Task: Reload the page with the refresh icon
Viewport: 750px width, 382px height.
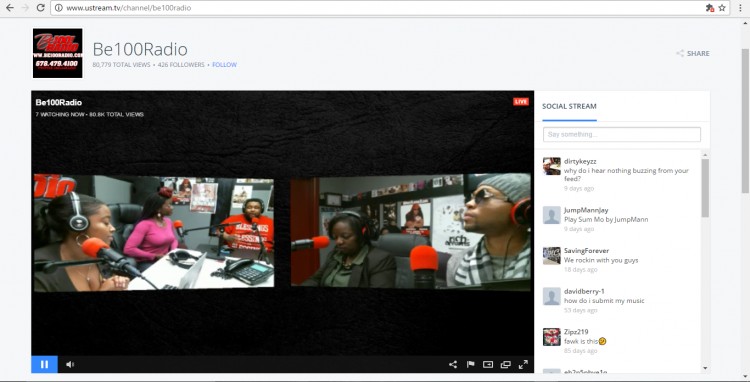Action: (41, 8)
